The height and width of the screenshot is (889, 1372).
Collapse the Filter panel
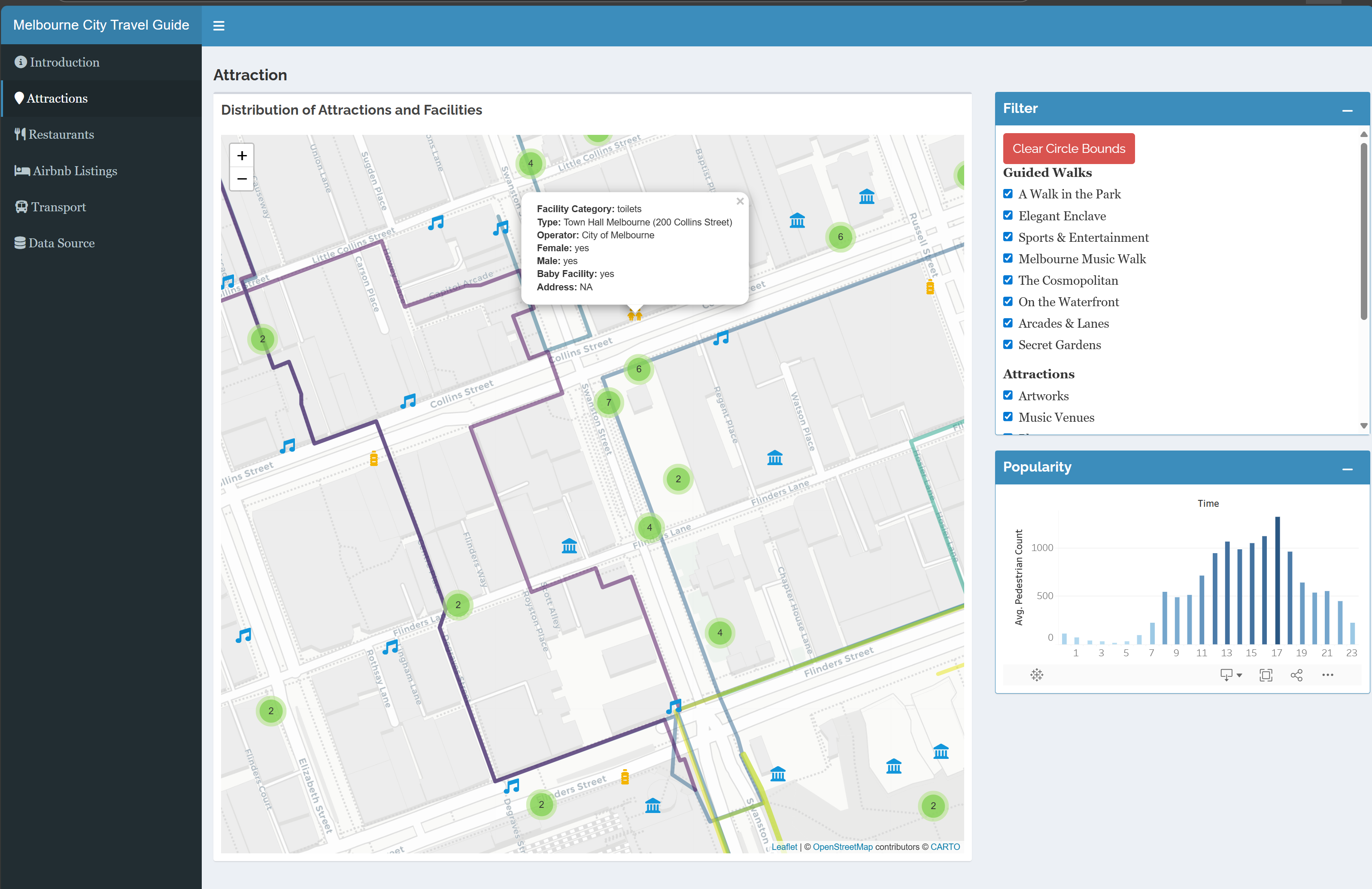[x=1348, y=111]
